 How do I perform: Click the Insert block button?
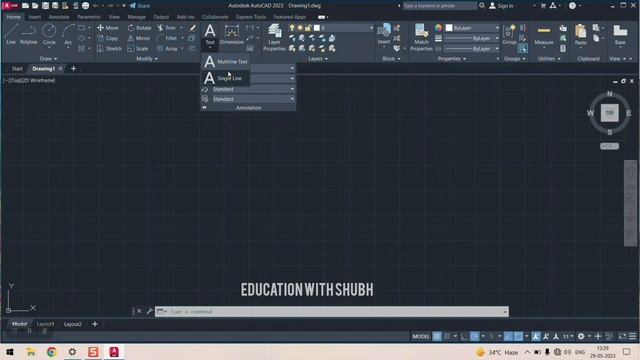tap(384, 34)
